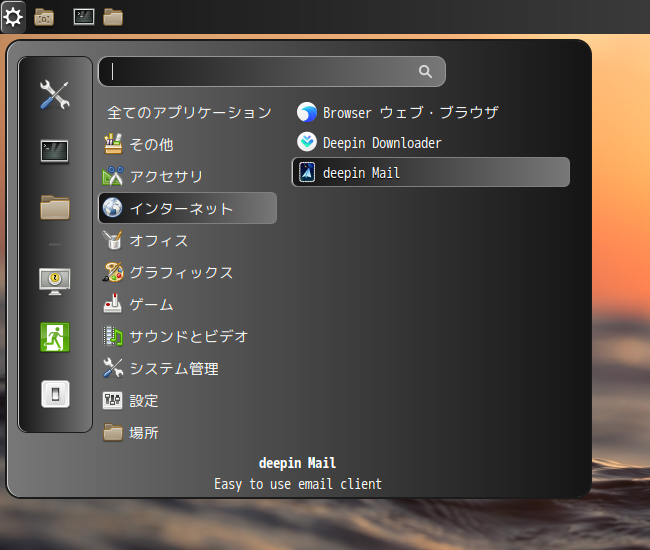Click the deepin Mail app icon

tap(307, 172)
